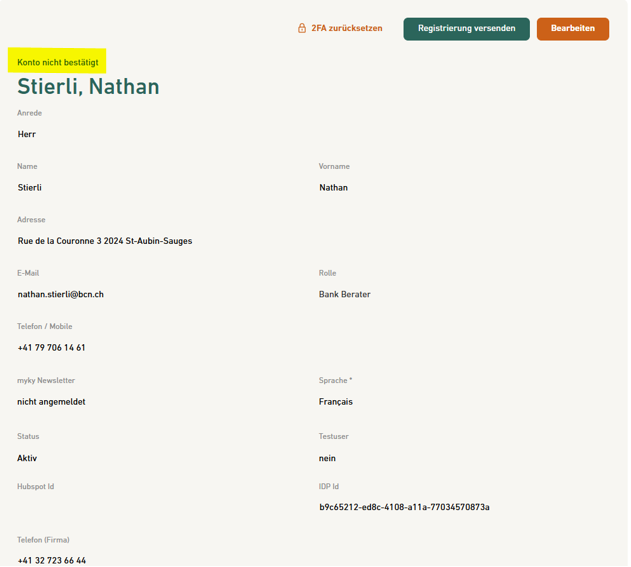Click the orange Bearbeiten button
Image resolution: width=631 pixels, height=567 pixels.
pyautogui.click(x=572, y=29)
